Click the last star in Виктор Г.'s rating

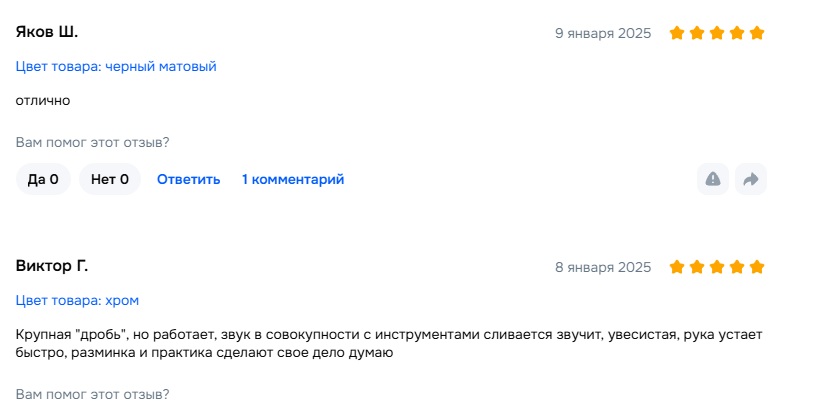click(x=757, y=267)
